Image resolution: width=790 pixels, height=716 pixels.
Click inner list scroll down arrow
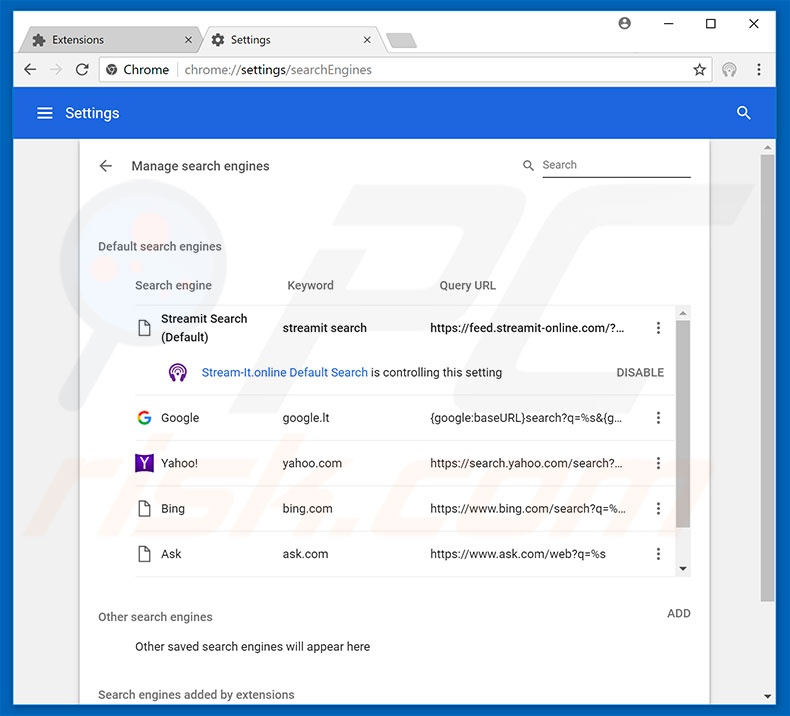coord(683,569)
